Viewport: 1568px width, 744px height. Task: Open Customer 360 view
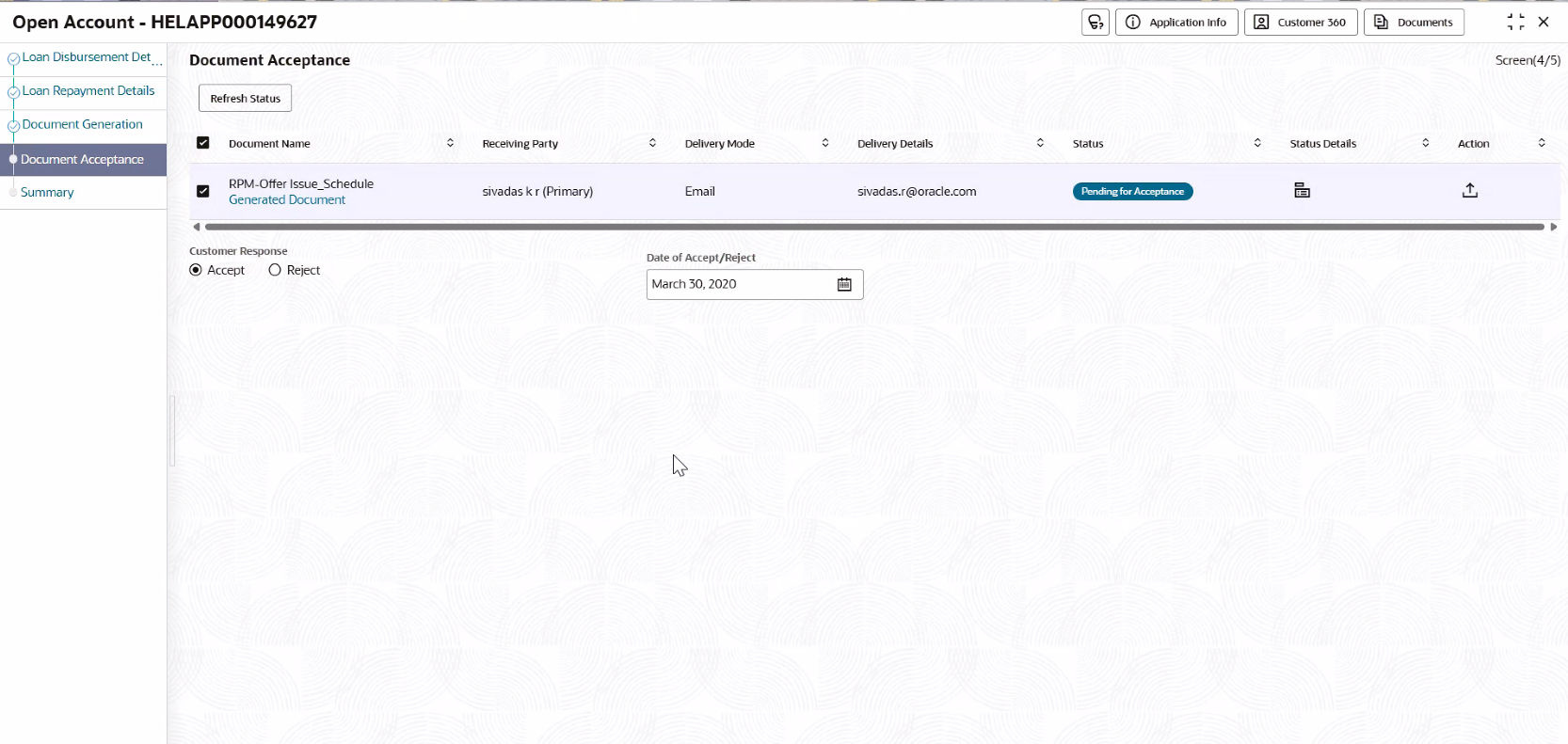click(x=1301, y=23)
